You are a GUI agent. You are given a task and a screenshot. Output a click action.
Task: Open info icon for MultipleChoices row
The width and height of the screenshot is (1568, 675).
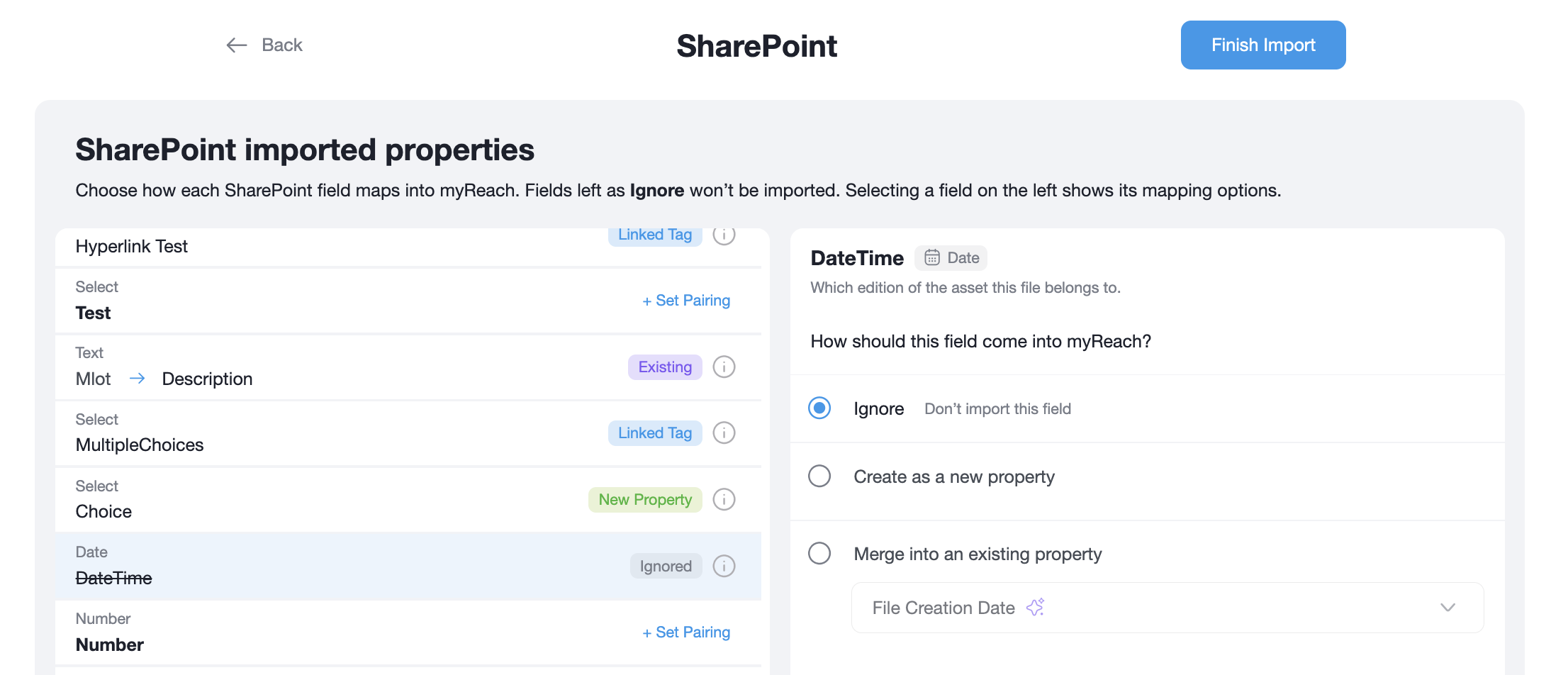click(724, 433)
